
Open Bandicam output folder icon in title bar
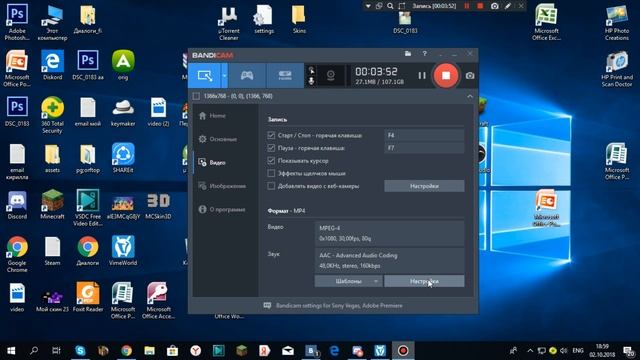(x=408, y=54)
